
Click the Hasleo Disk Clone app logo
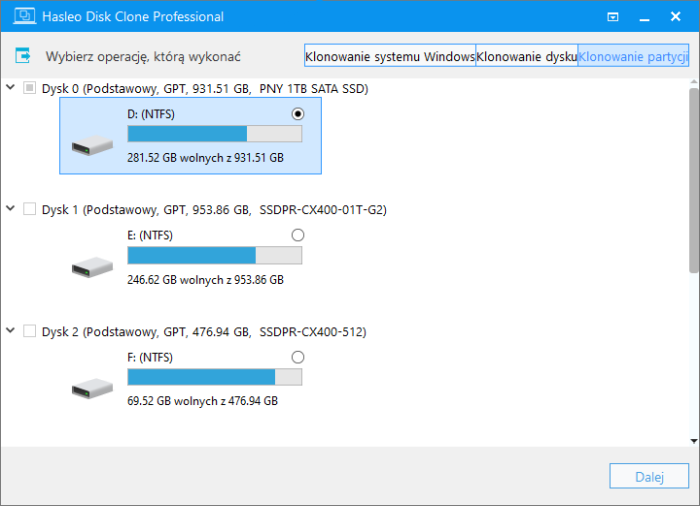[18, 17]
